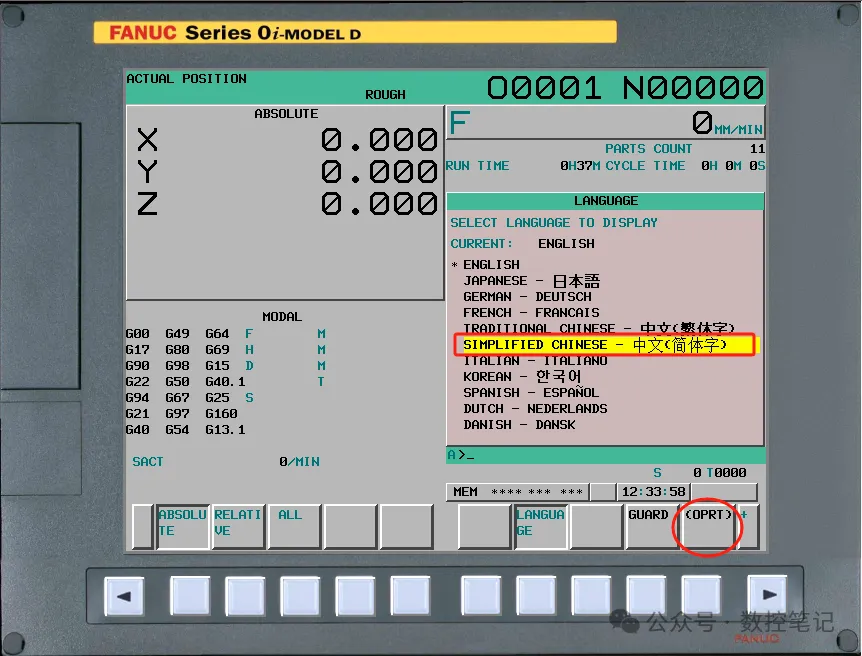Choose FRENCH - FRANCAIS language

click(x=531, y=313)
